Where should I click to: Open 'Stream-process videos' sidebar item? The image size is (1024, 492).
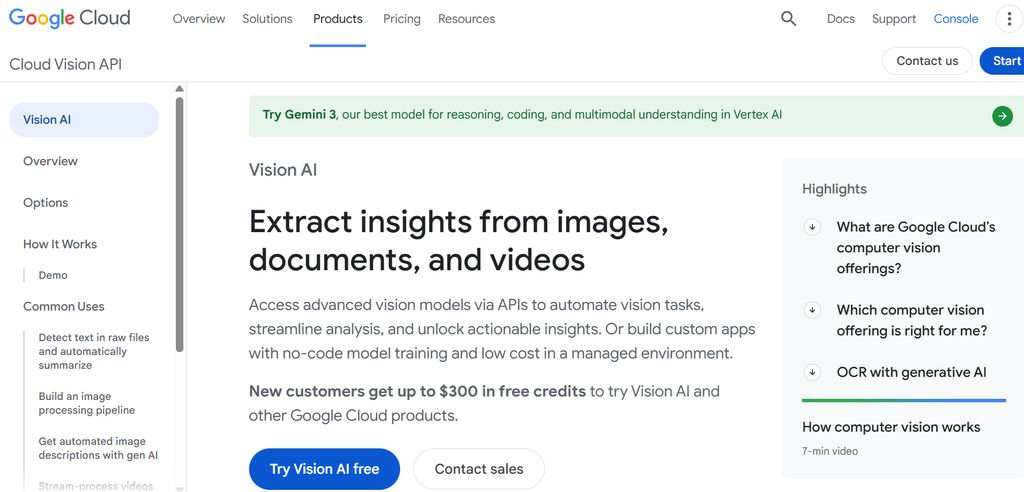(95, 486)
